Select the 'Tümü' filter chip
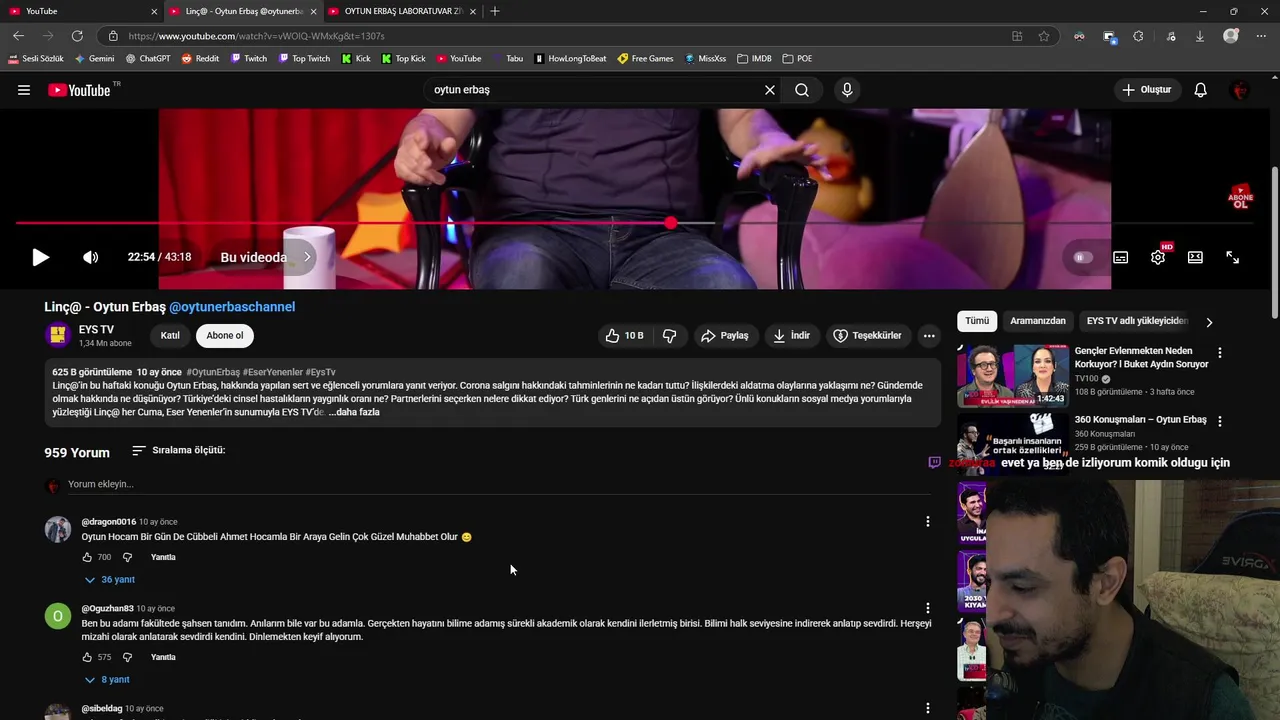This screenshot has width=1280, height=720. [x=977, y=321]
